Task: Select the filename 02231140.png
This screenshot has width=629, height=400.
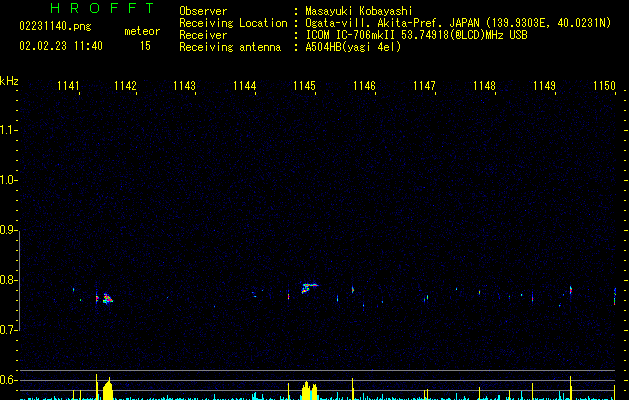Action: [55, 27]
